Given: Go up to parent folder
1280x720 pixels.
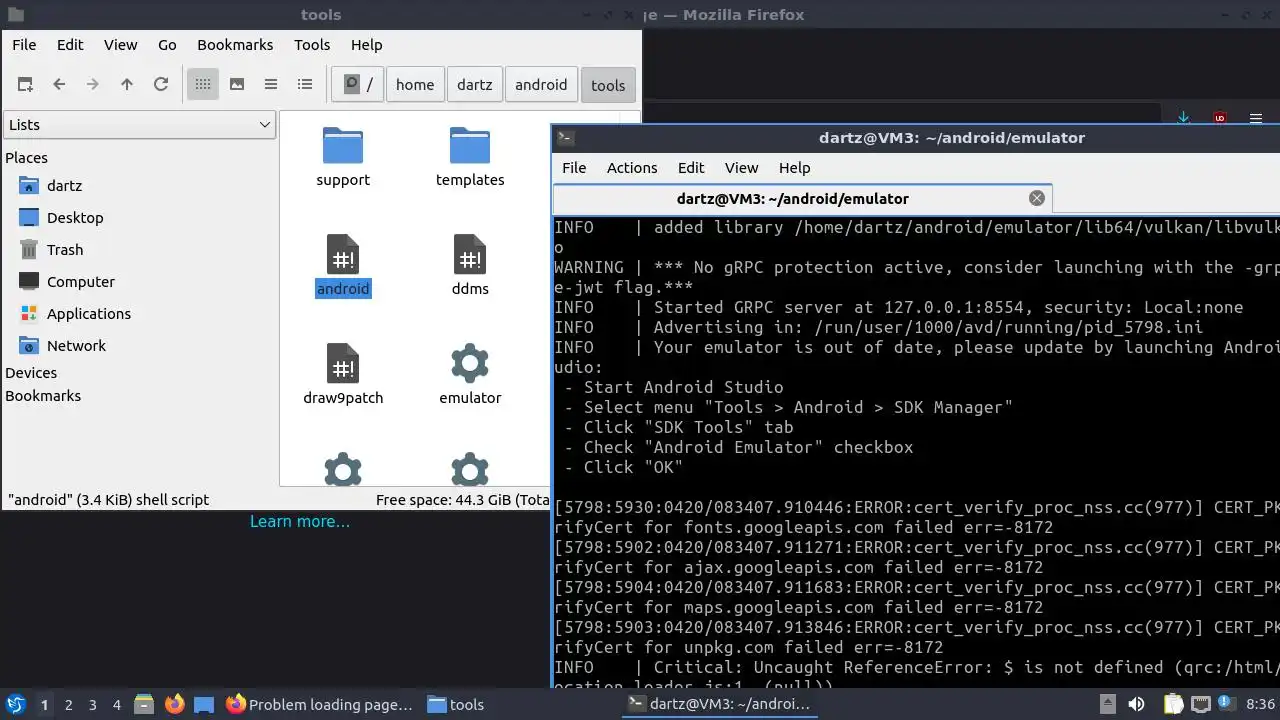Looking at the screenshot, I should (x=127, y=85).
